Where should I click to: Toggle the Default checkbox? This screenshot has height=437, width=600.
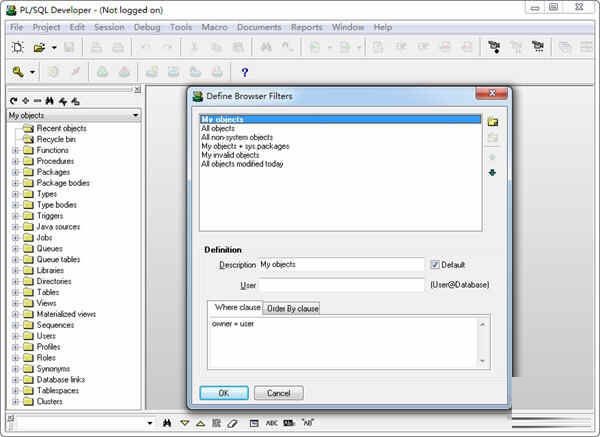pos(435,265)
